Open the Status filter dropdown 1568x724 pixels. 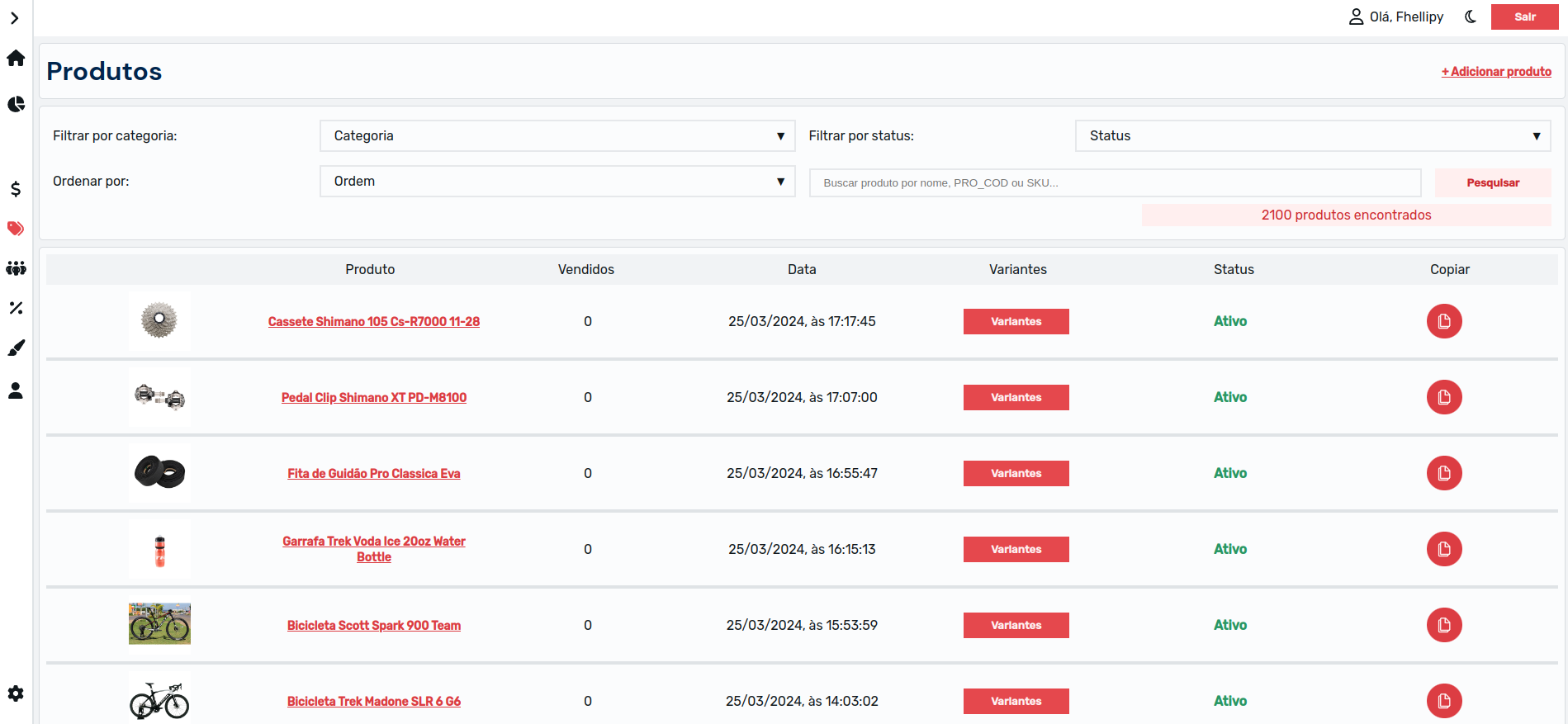[x=1313, y=135]
